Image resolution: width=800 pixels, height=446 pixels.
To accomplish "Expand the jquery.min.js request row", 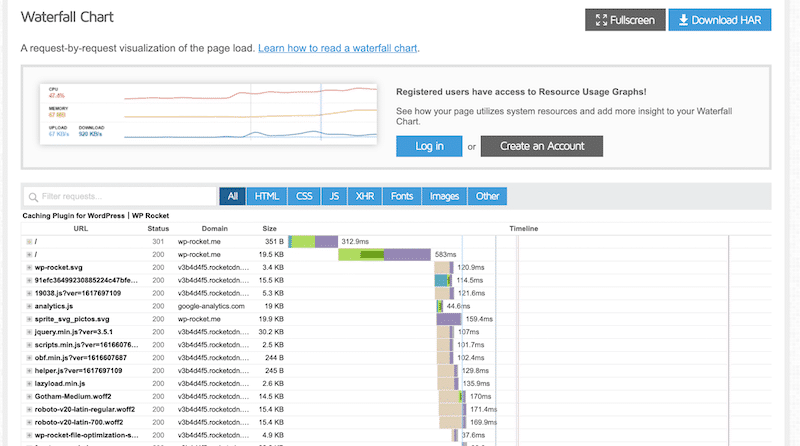I will point(29,332).
